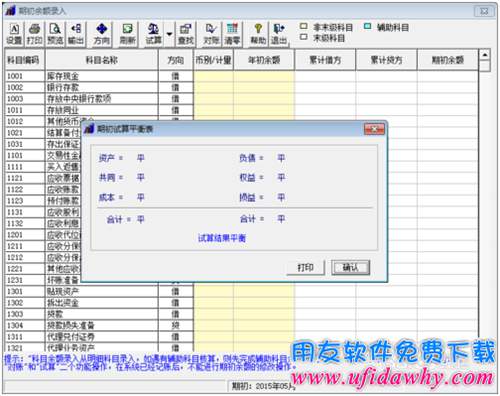Select row 1003 存放中央银行款项
Viewport: 500px width, 396px height.
[242, 99]
